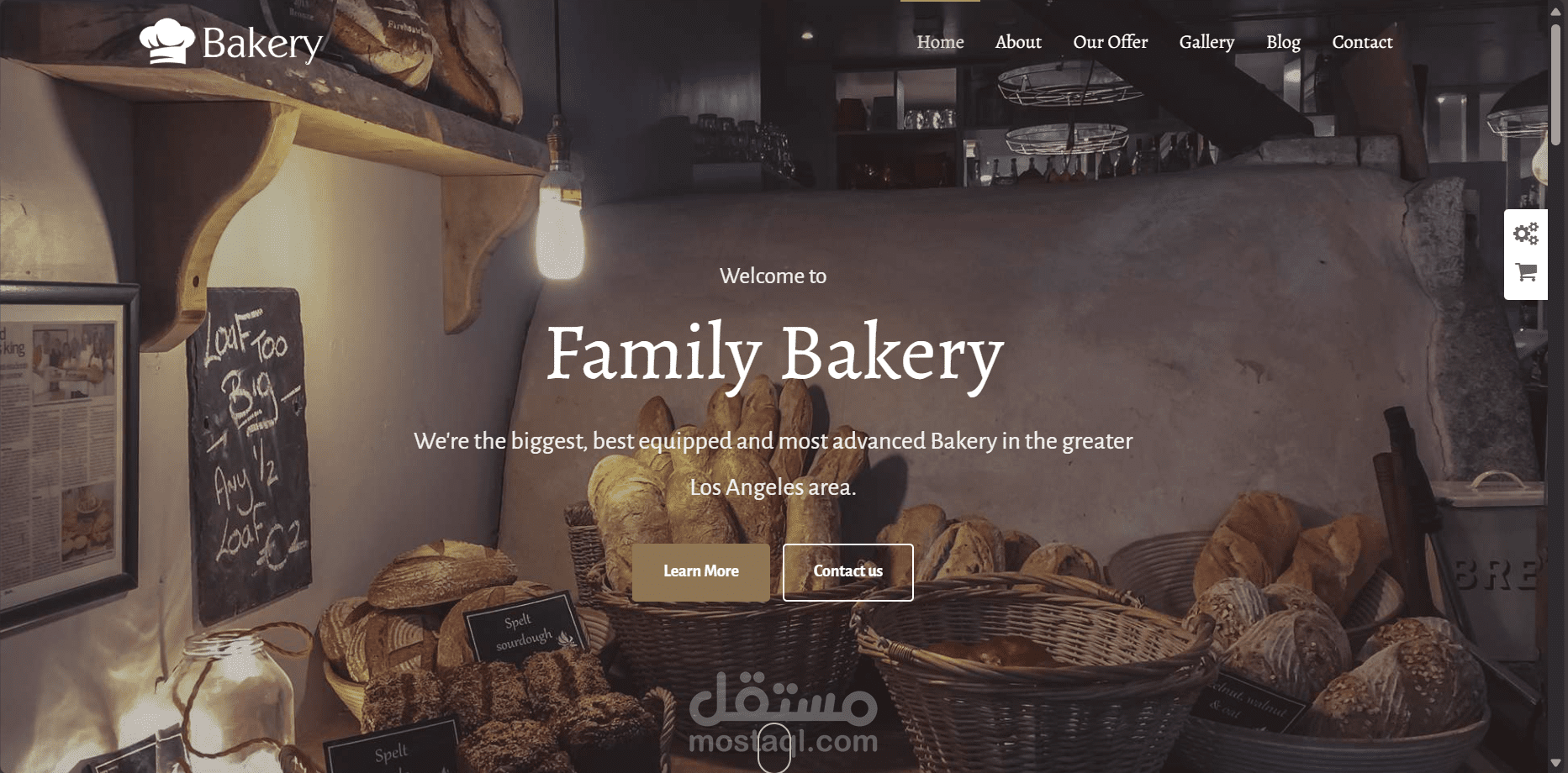Click the chef hat logo icon
1568x773 pixels.
pos(166,41)
